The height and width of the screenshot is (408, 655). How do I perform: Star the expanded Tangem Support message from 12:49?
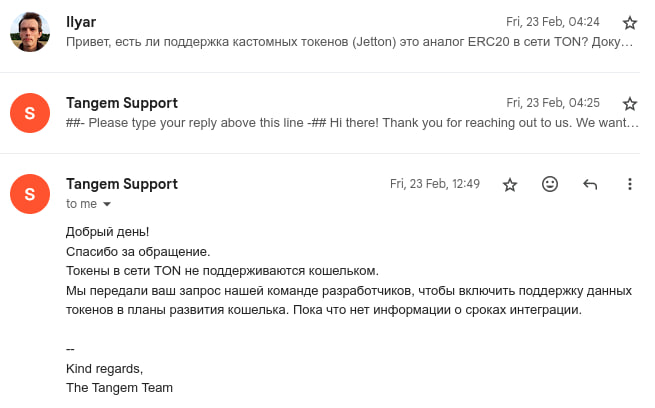510,184
